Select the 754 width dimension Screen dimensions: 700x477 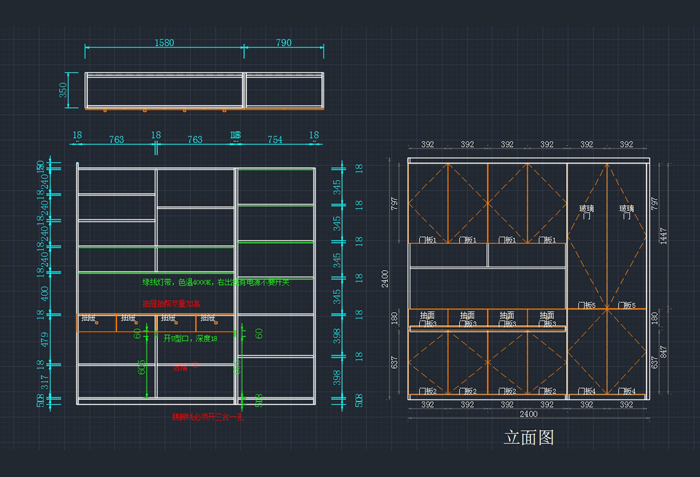click(275, 140)
